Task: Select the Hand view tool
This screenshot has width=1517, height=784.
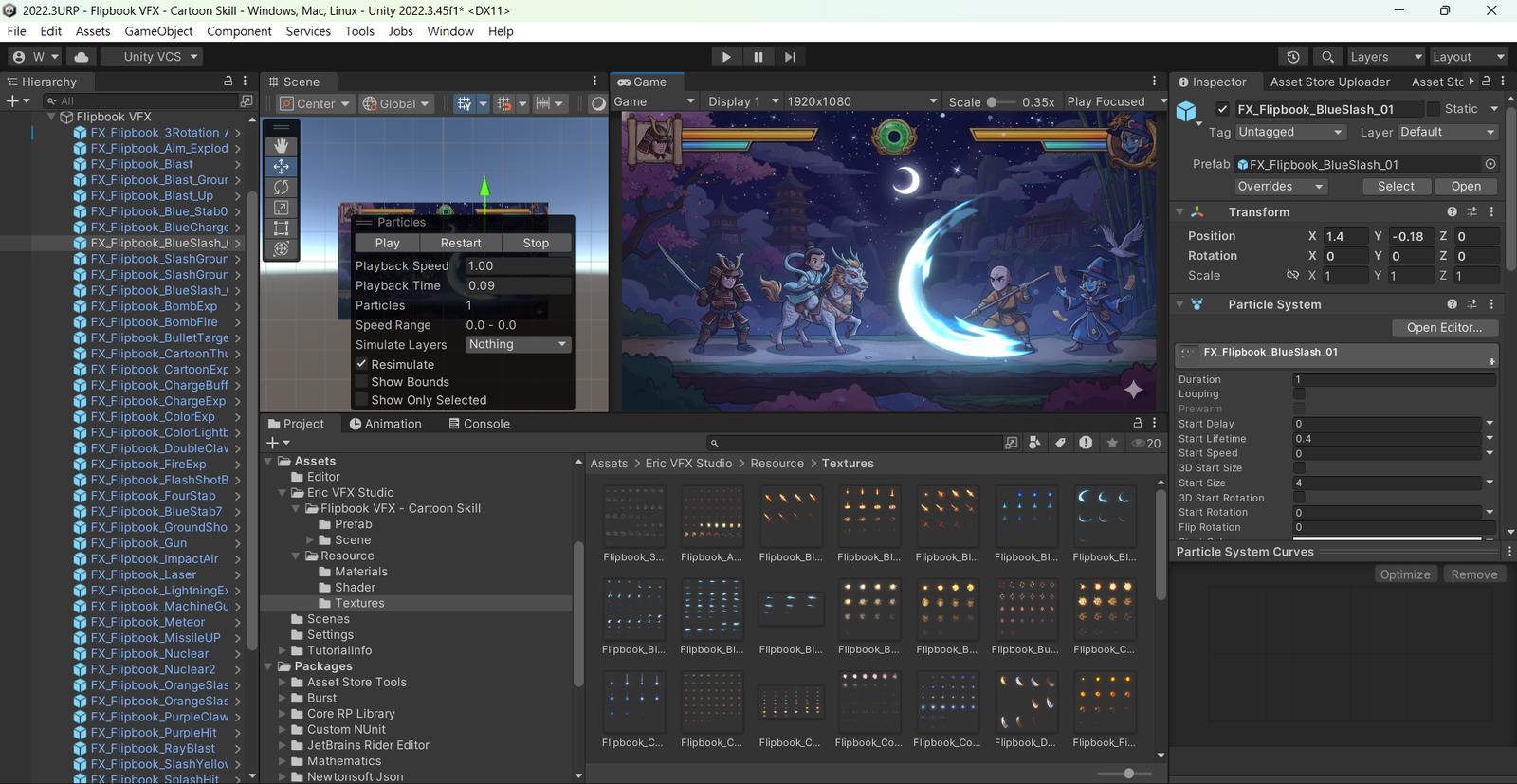Action: (282, 146)
